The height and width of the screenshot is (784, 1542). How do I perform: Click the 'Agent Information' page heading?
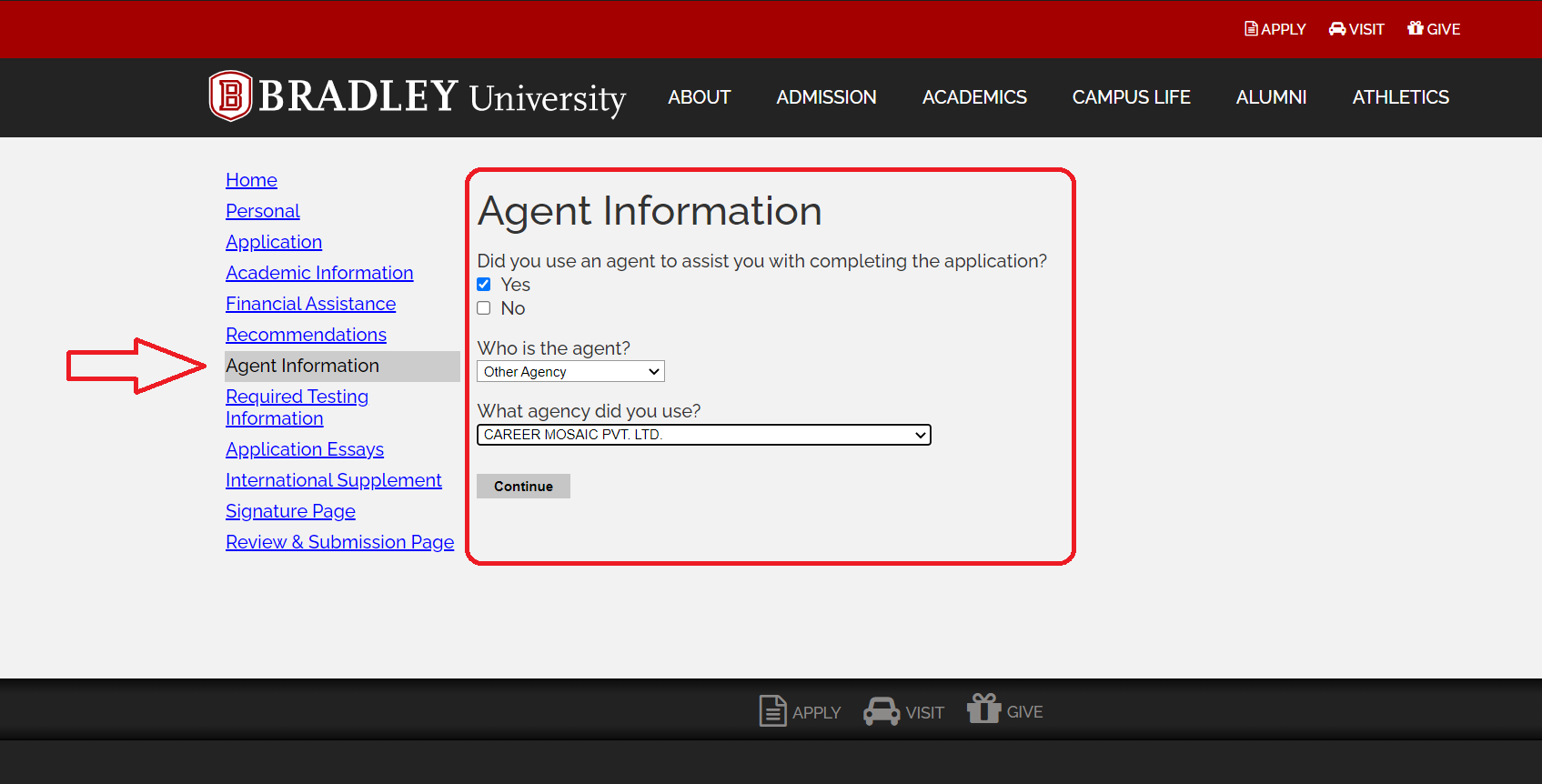(650, 211)
